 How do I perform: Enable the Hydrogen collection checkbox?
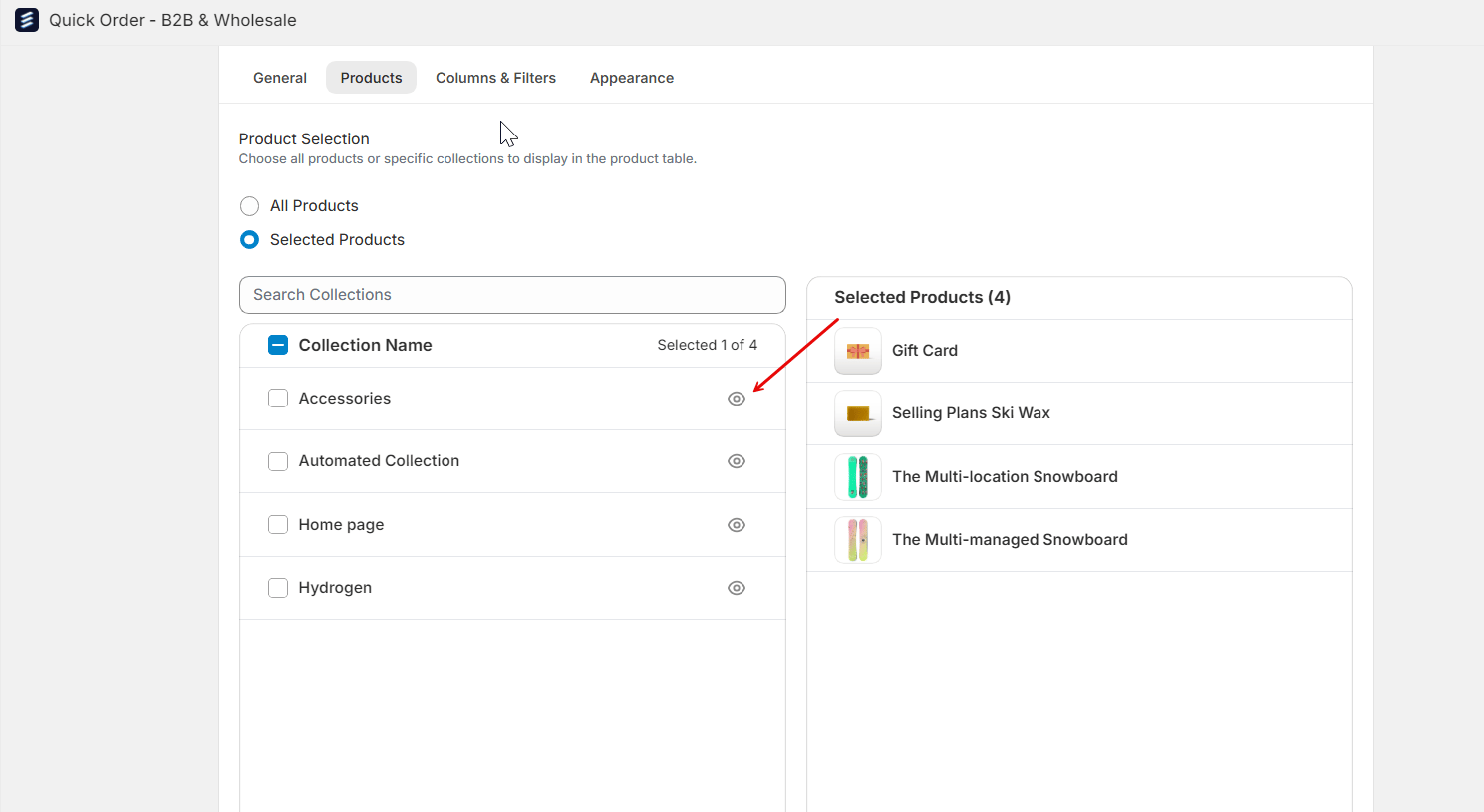[x=278, y=588]
